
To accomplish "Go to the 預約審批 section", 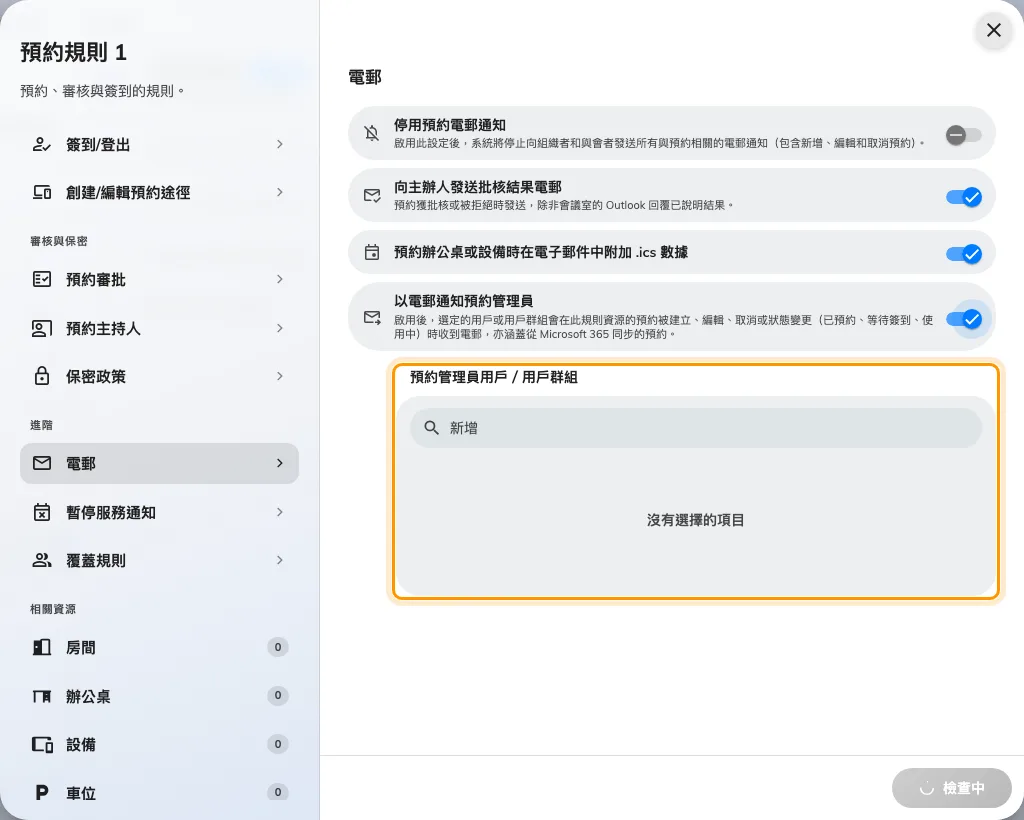I will click(159, 279).
